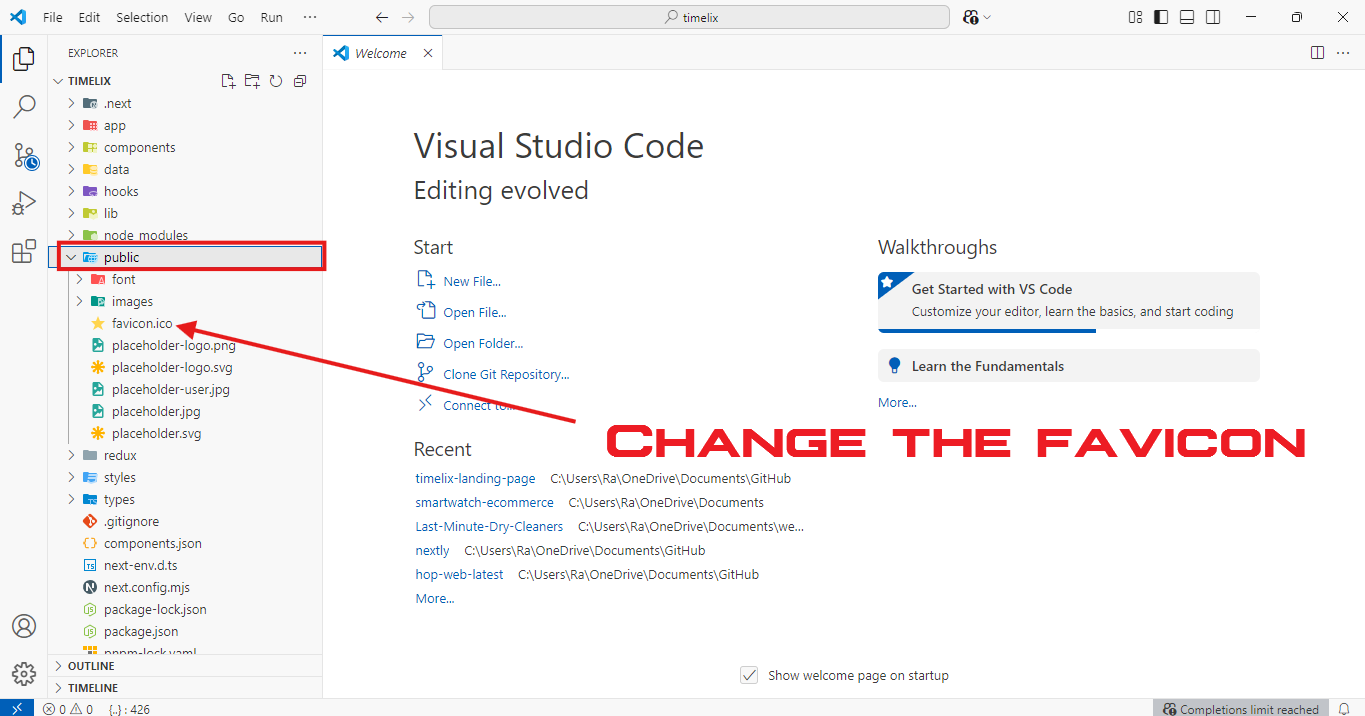Close the Welcome tab

click(428, 53)
